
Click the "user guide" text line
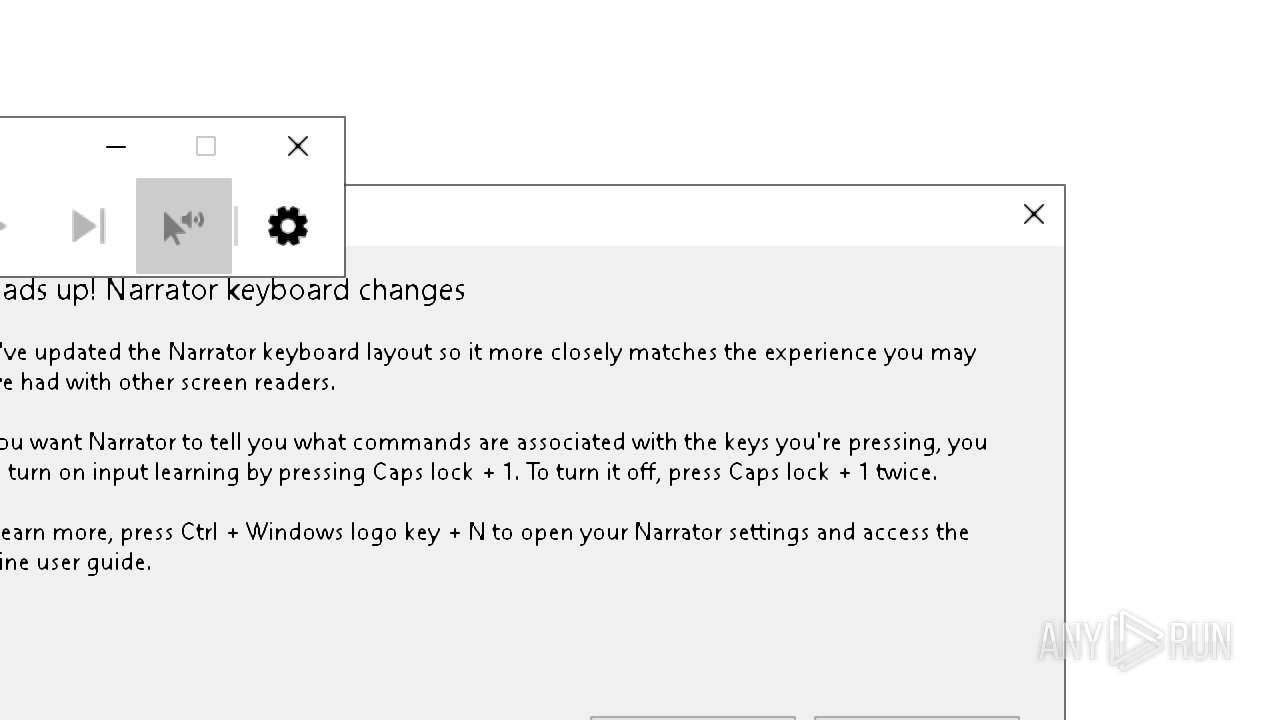(x=76, y=562)
